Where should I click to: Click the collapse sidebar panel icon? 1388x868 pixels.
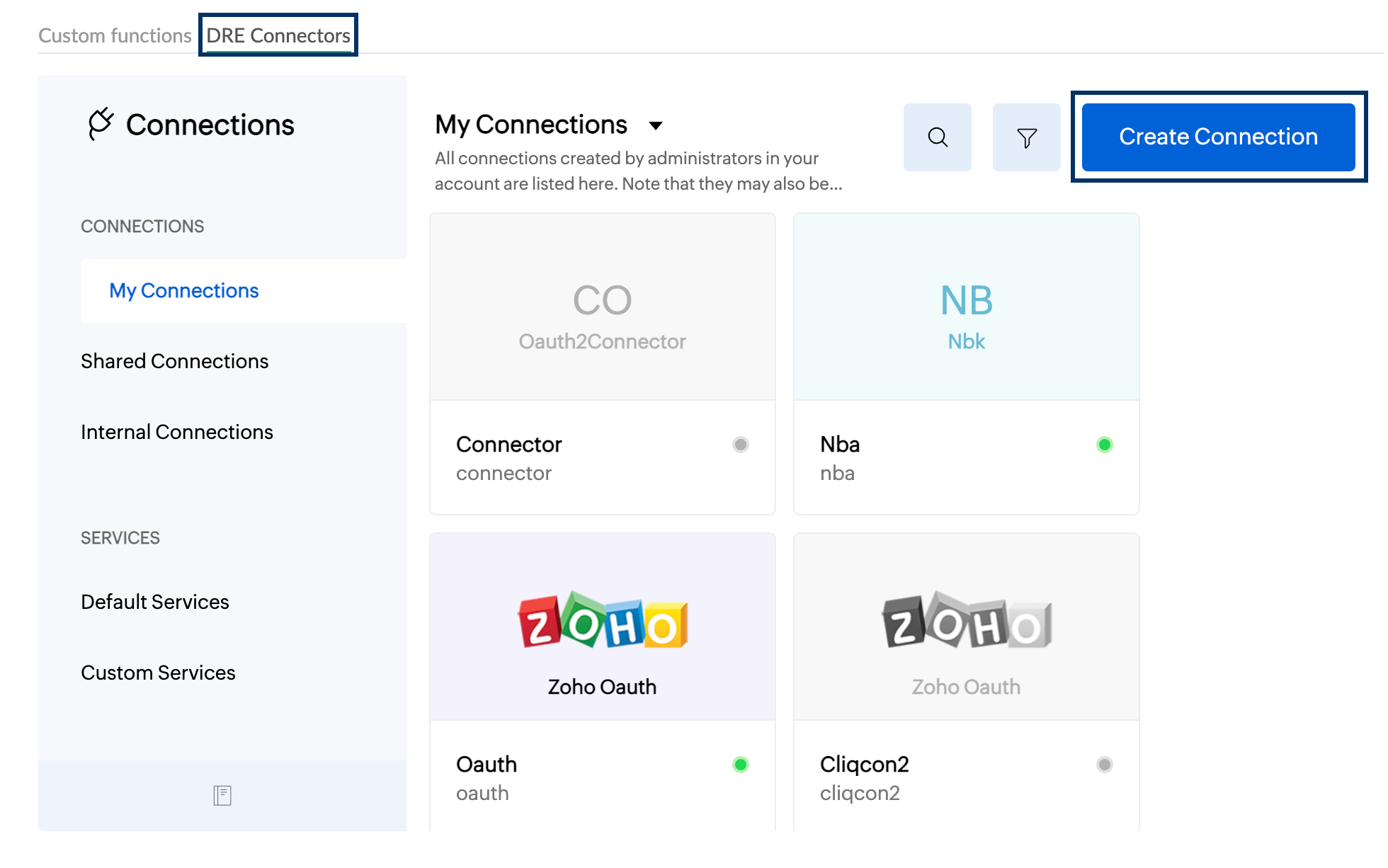[x=222, y=795]
